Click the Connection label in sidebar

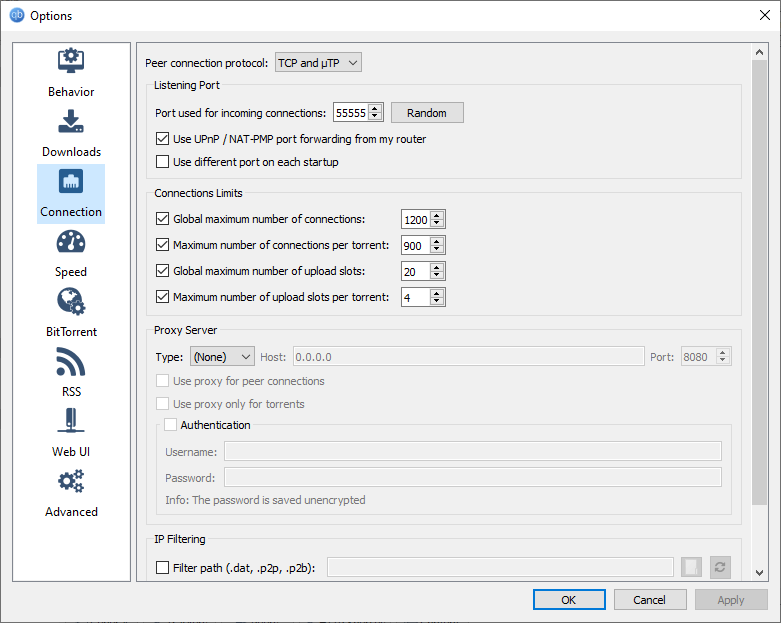click(71, 212)
